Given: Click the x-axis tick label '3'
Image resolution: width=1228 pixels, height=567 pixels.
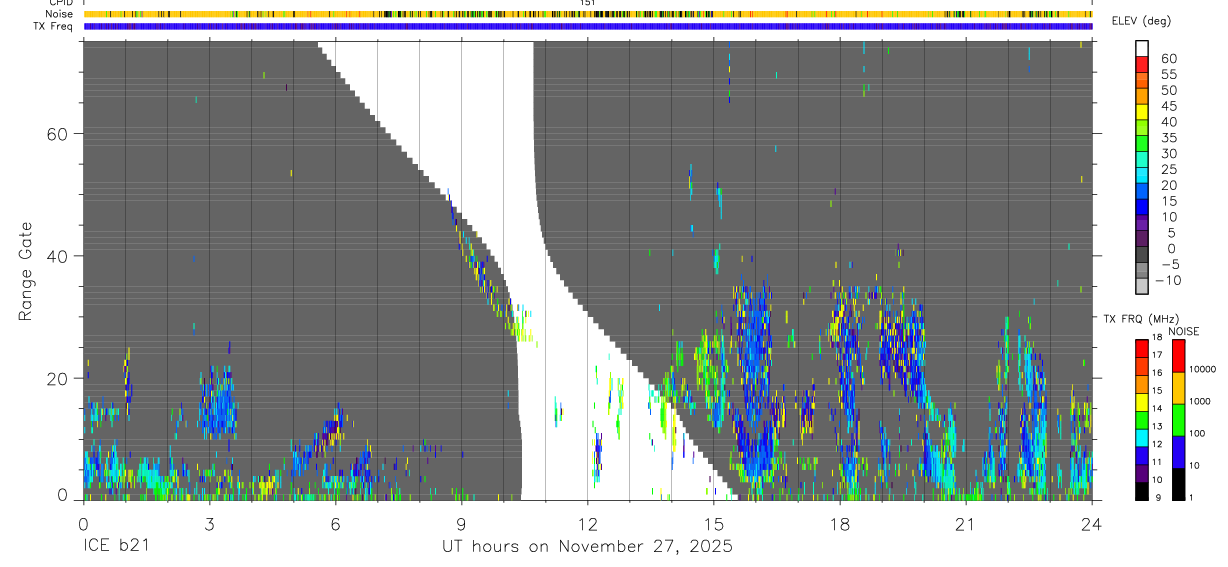Looking at the screenshot, I should [x=209, y=524].
